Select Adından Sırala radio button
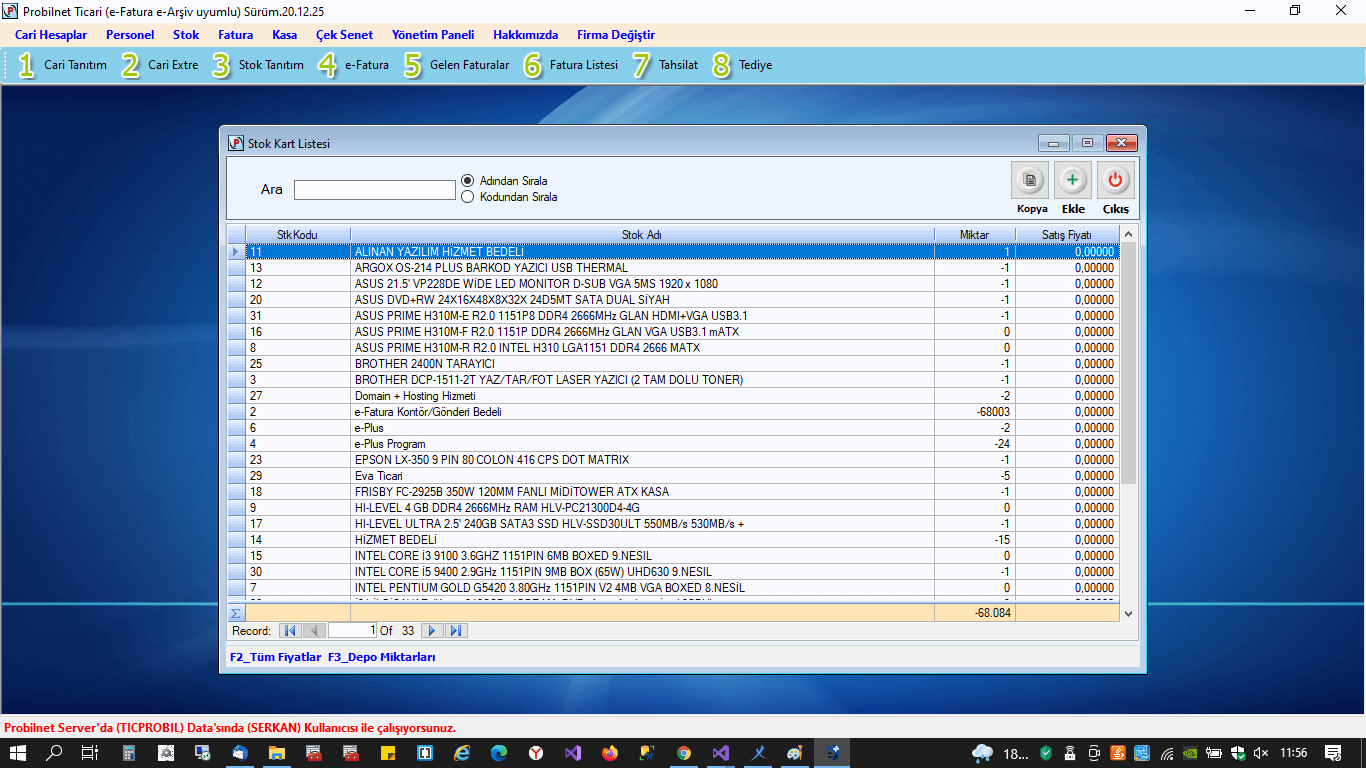 point(467,181)
